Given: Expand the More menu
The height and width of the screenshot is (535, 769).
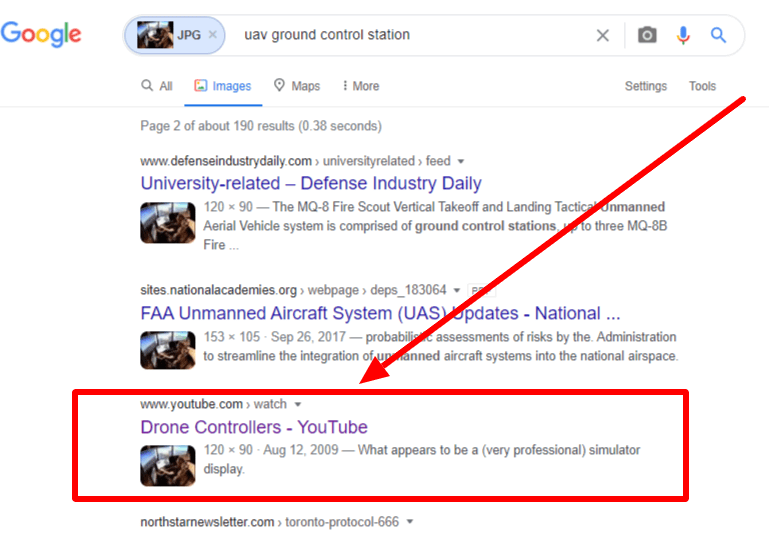Looking at the screenshot, I should 360,86.
